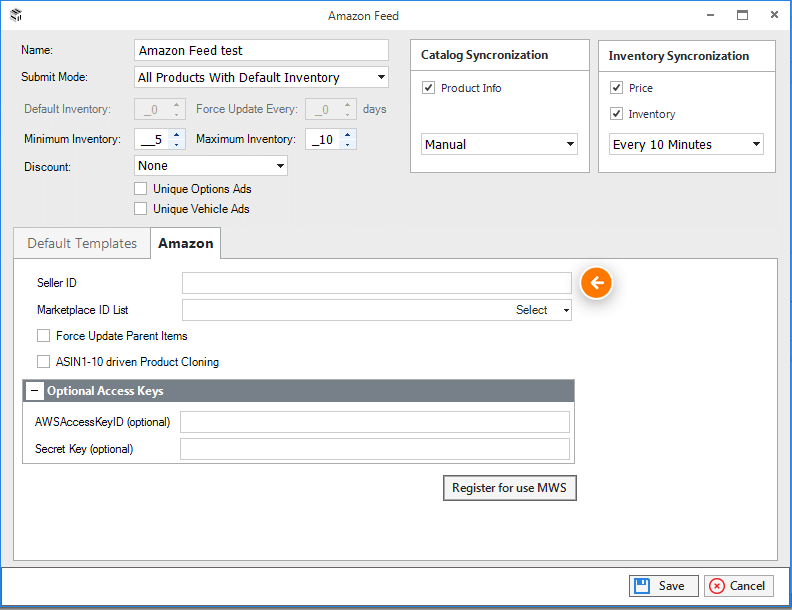Click the Cancel button

point(738,586)
